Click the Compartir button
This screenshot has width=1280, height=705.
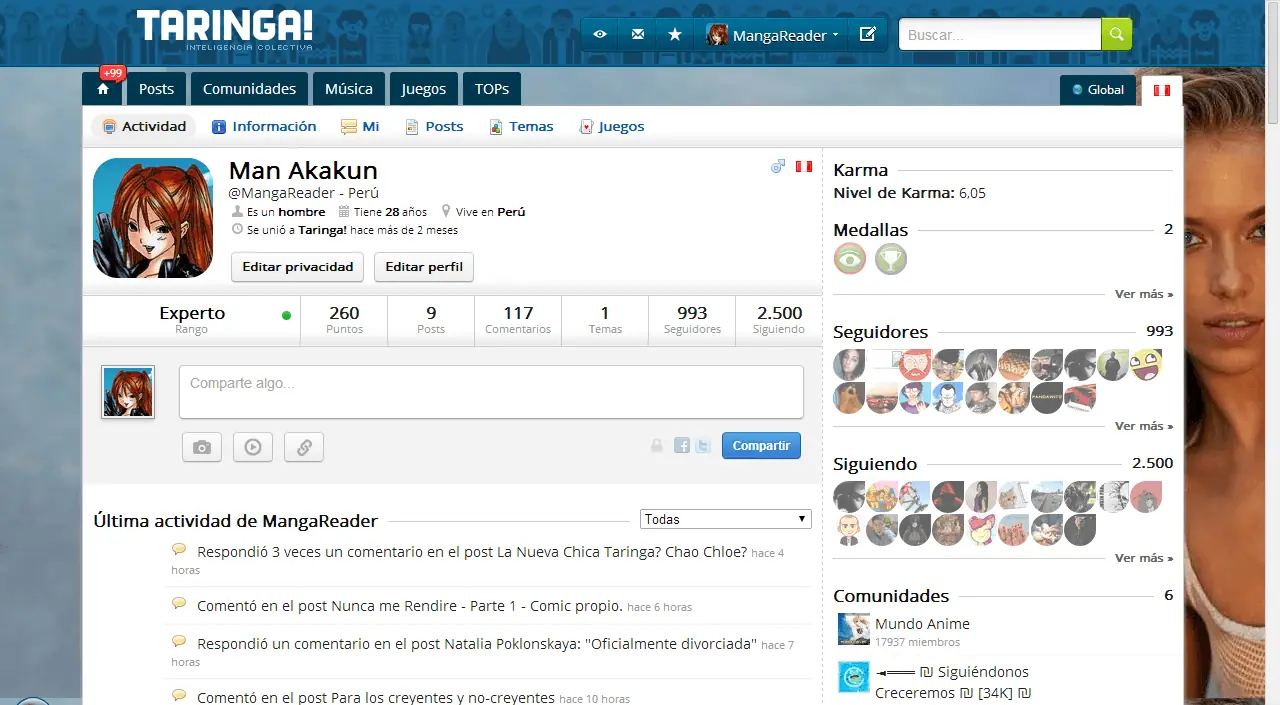[x=761, y=446]
